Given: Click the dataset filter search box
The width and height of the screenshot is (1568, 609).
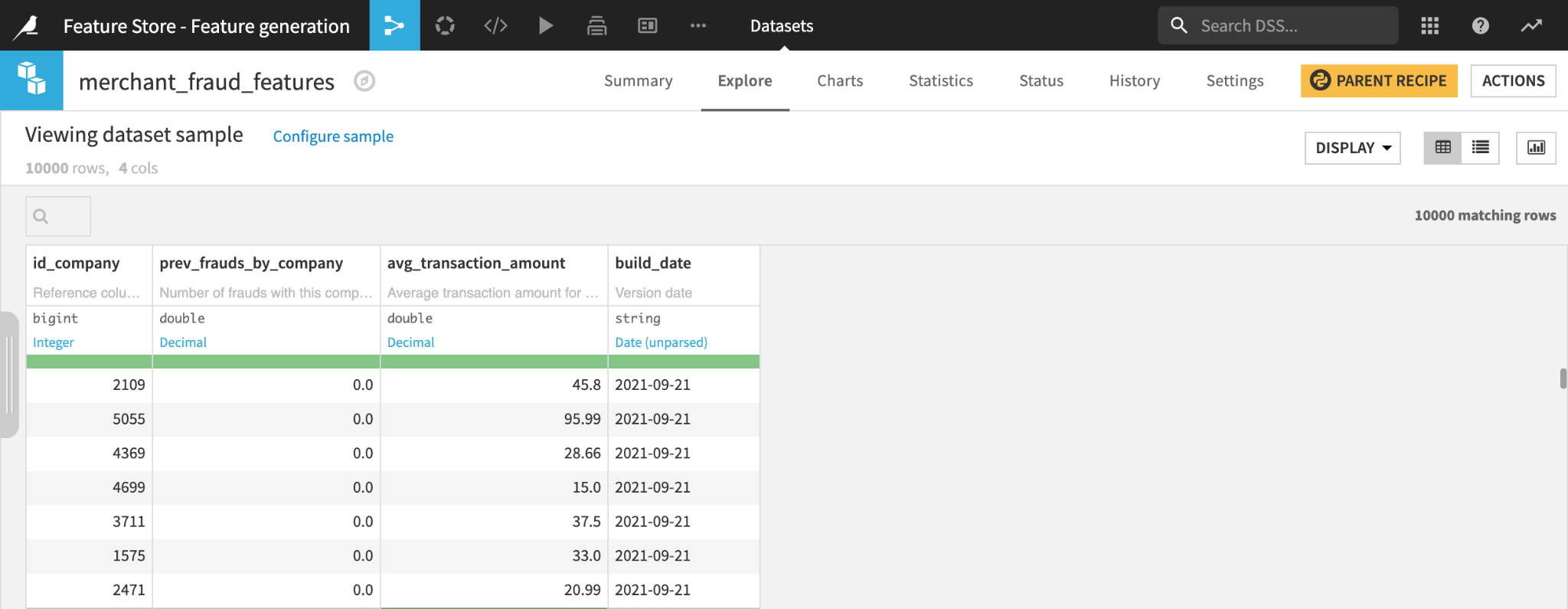Looking at the screenshot, I should tap(58, 216).
